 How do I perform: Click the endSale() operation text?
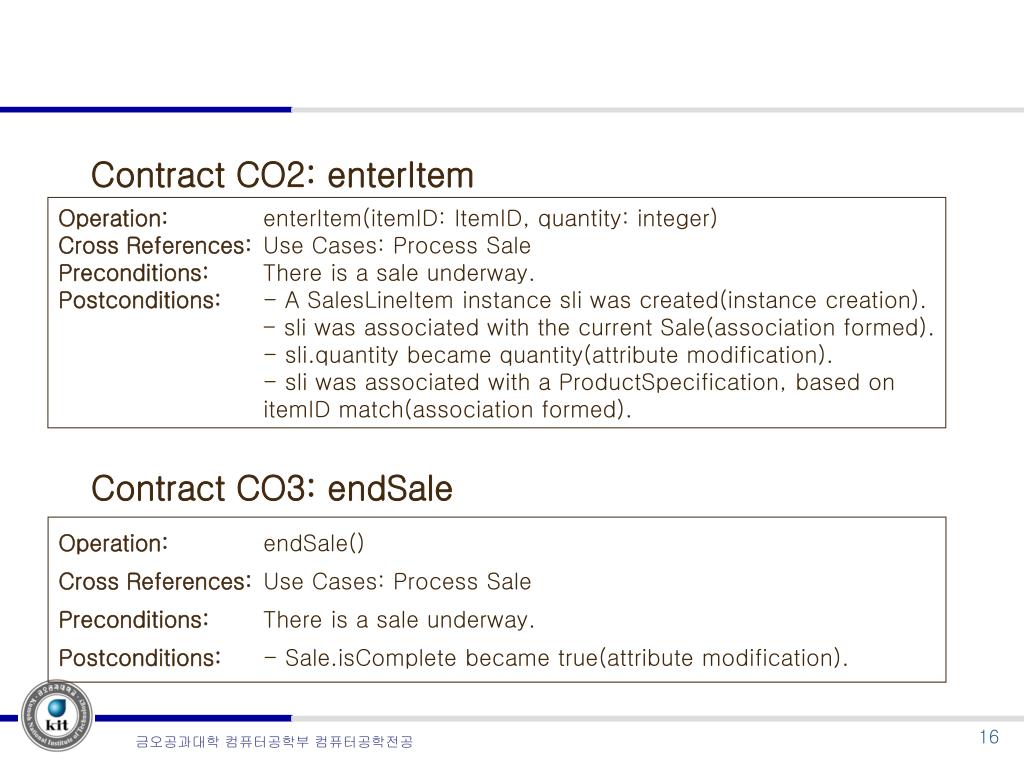tap(313, 543)
